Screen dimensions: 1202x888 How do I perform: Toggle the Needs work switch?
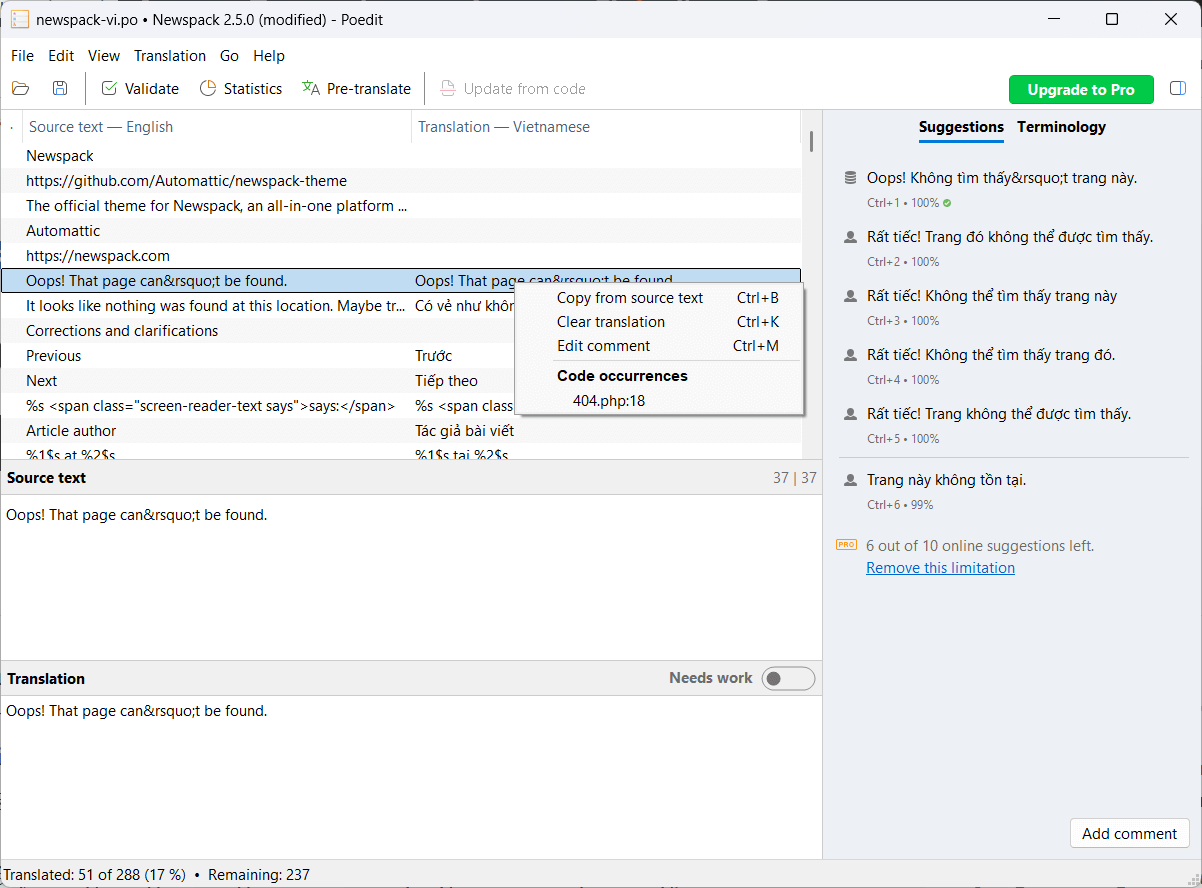788,679
